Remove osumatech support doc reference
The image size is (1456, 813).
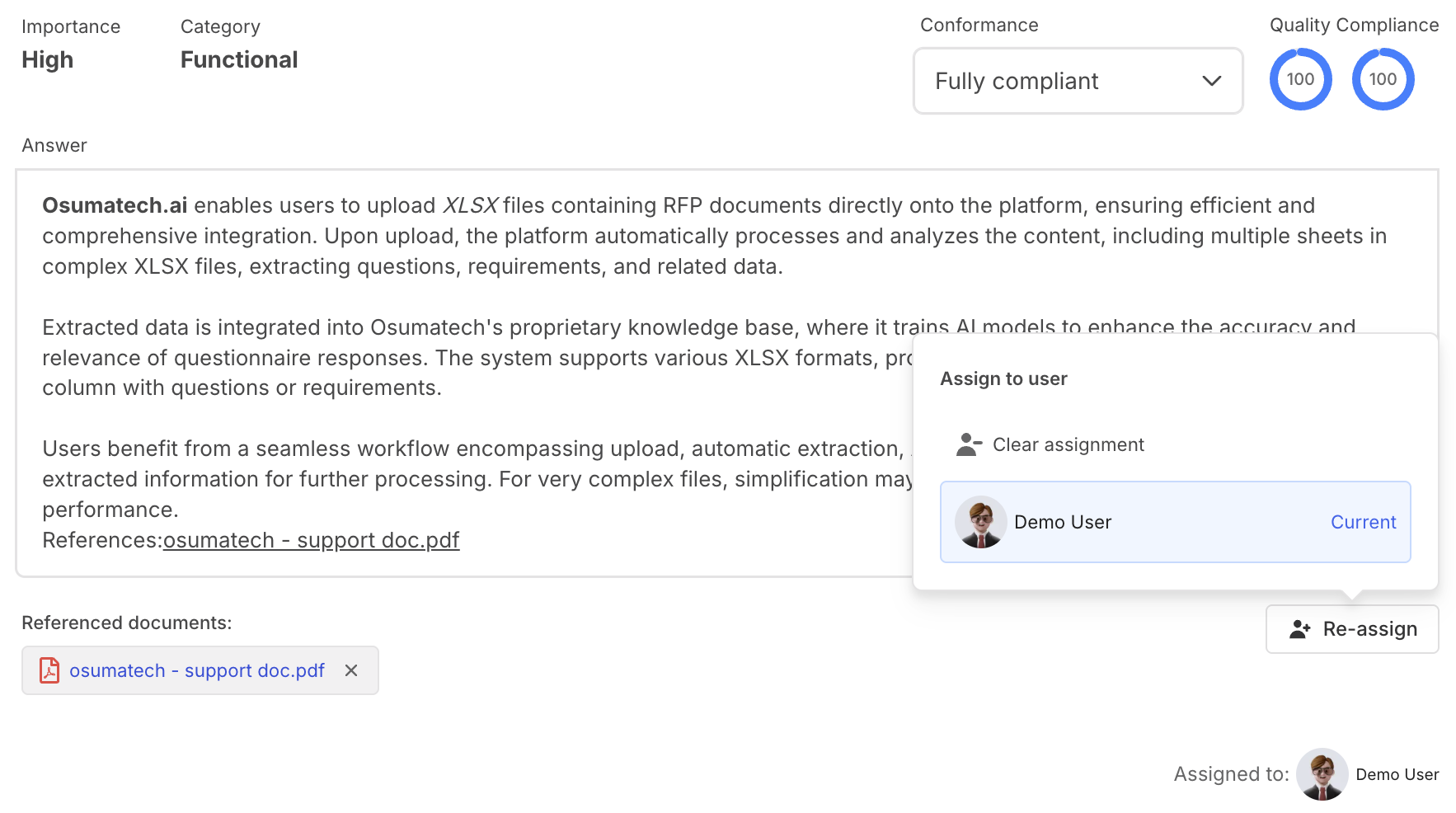tap(351, 670)
